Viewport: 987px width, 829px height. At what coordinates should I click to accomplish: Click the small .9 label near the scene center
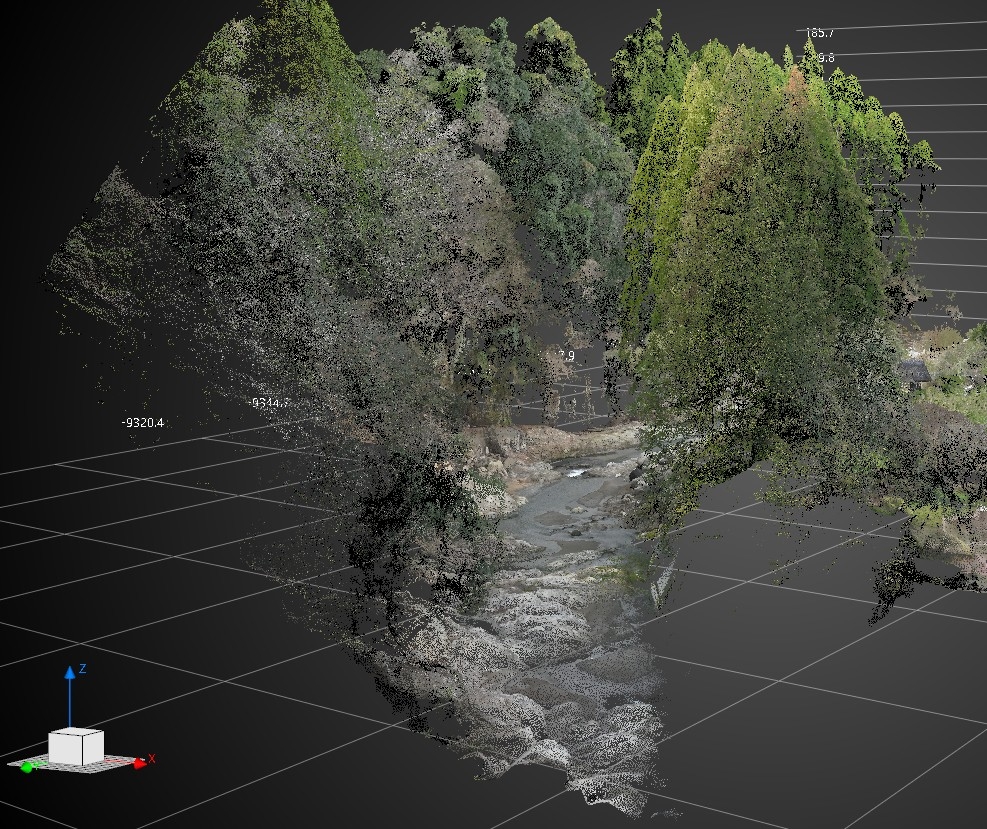567,356
